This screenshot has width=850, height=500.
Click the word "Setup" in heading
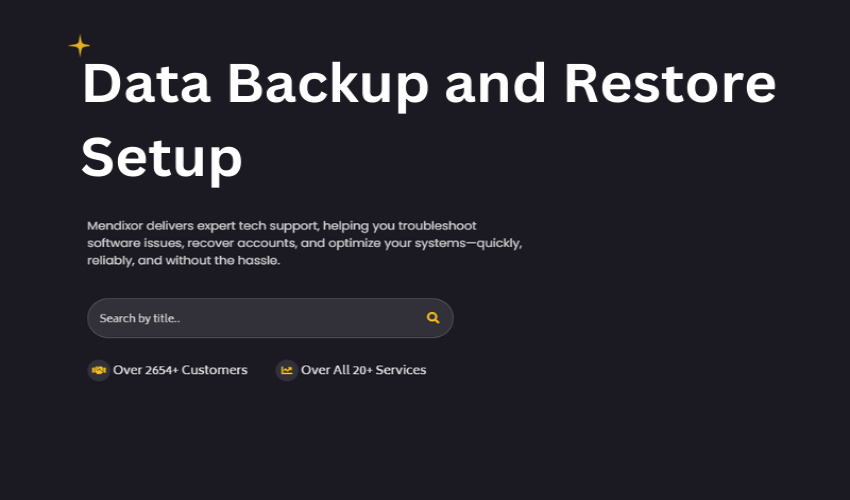(x=162, y=159)
